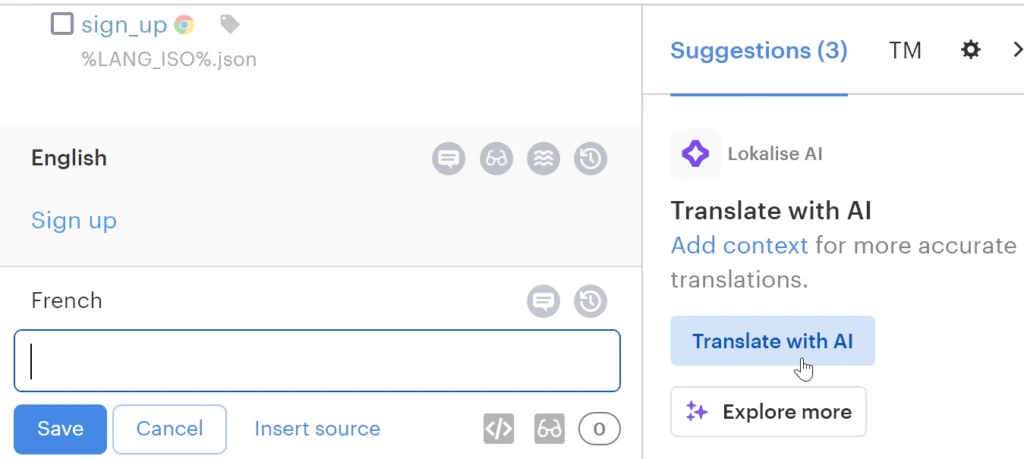Open suggestions settings gear
Viewport: 1024px width, 459px height.
click(970, 50)
